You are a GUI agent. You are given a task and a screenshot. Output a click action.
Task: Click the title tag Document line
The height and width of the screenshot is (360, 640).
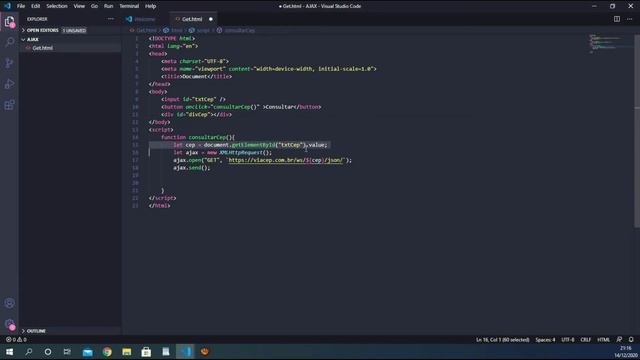pos(196,76)
